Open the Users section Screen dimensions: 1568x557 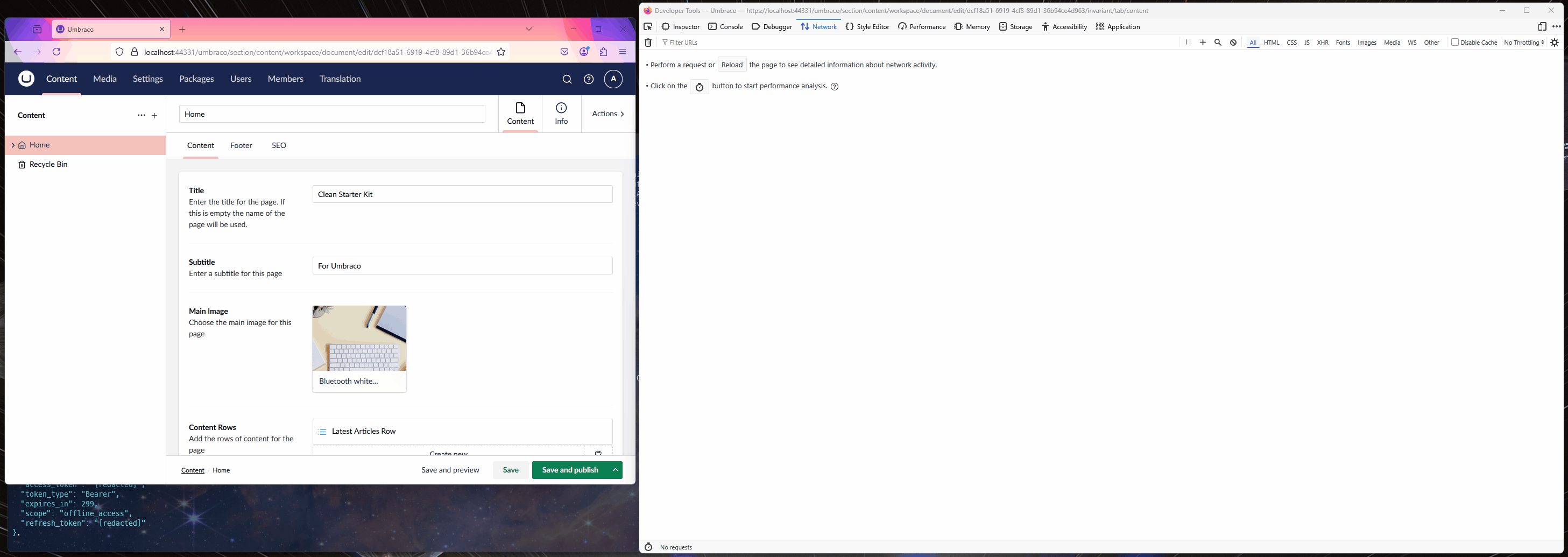(x=241, y=79)
